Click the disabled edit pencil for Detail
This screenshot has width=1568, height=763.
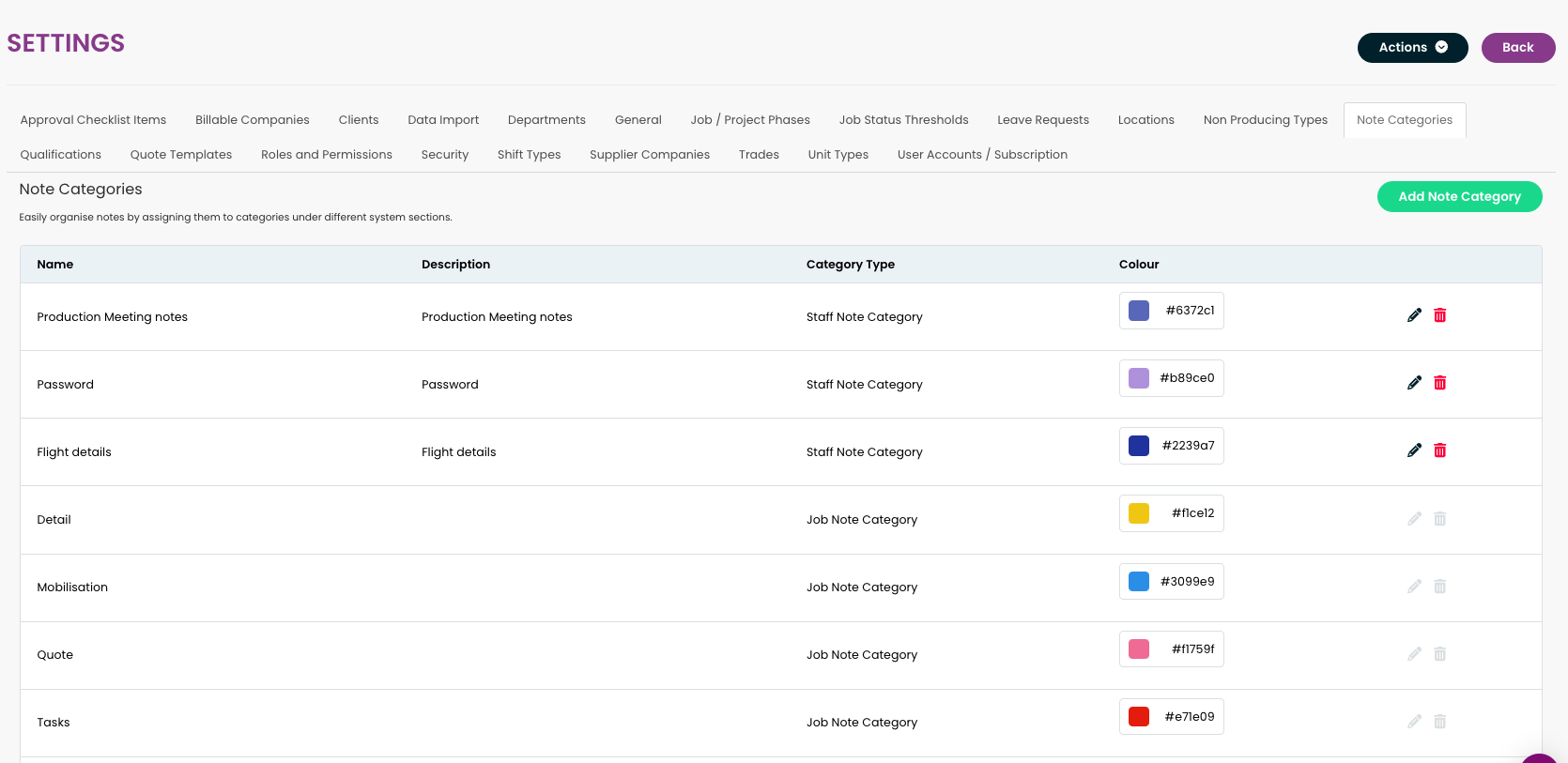click(x=1414, y=518)
